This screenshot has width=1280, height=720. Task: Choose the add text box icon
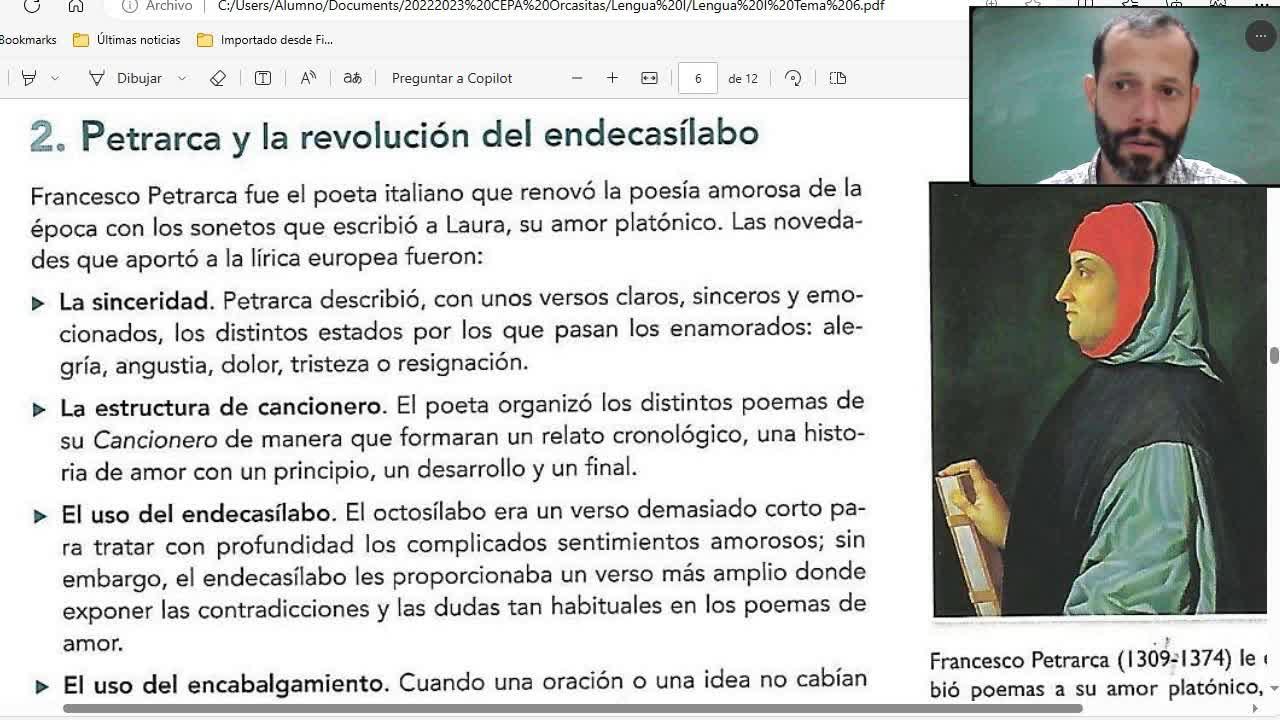point(263,78)
